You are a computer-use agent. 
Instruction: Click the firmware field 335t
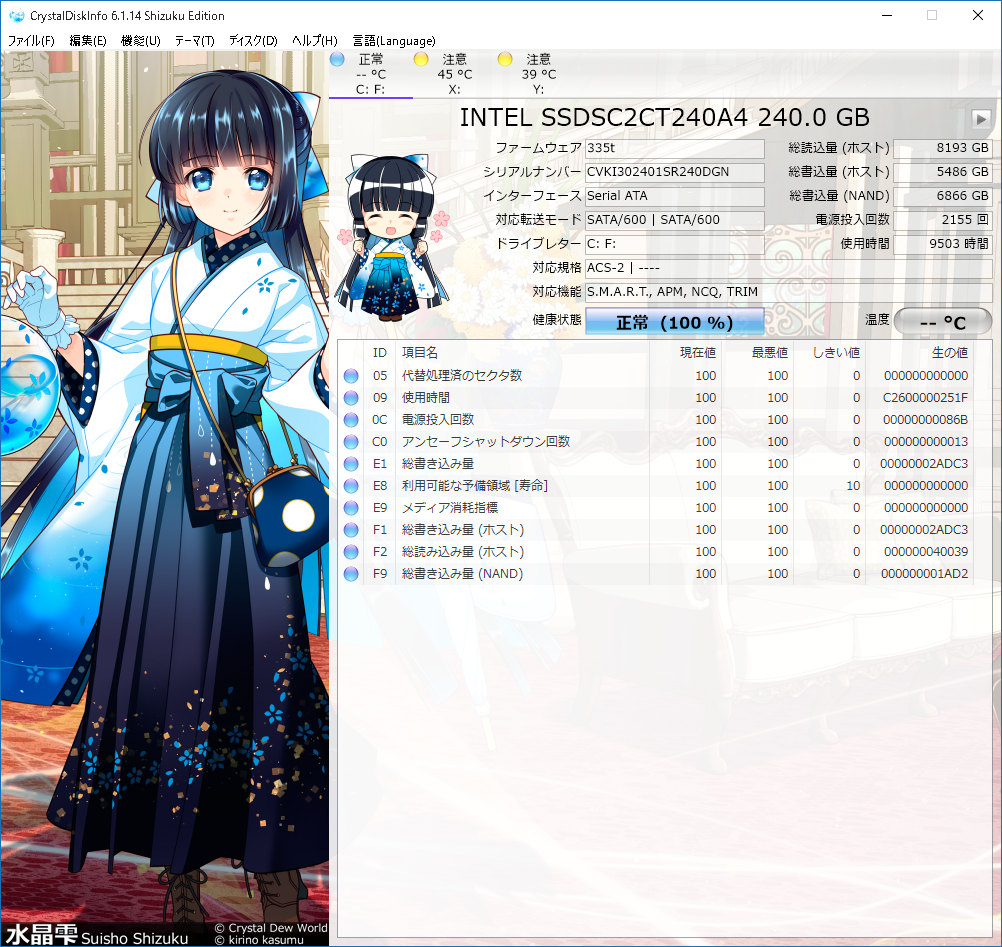coord(674,148)
